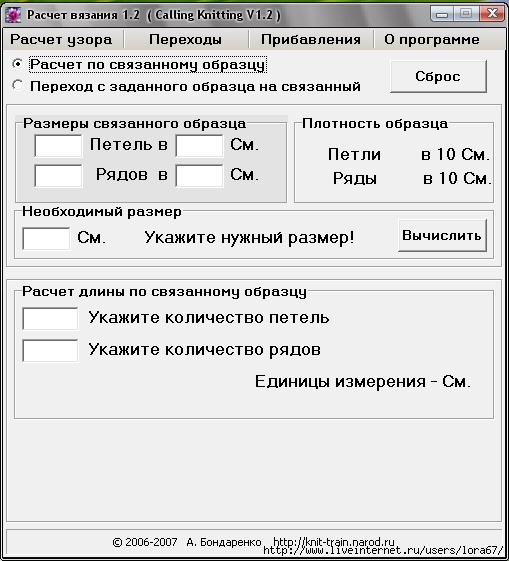
Task: Click the 'Сброс' reset button
Action: (x=438, y=76)
